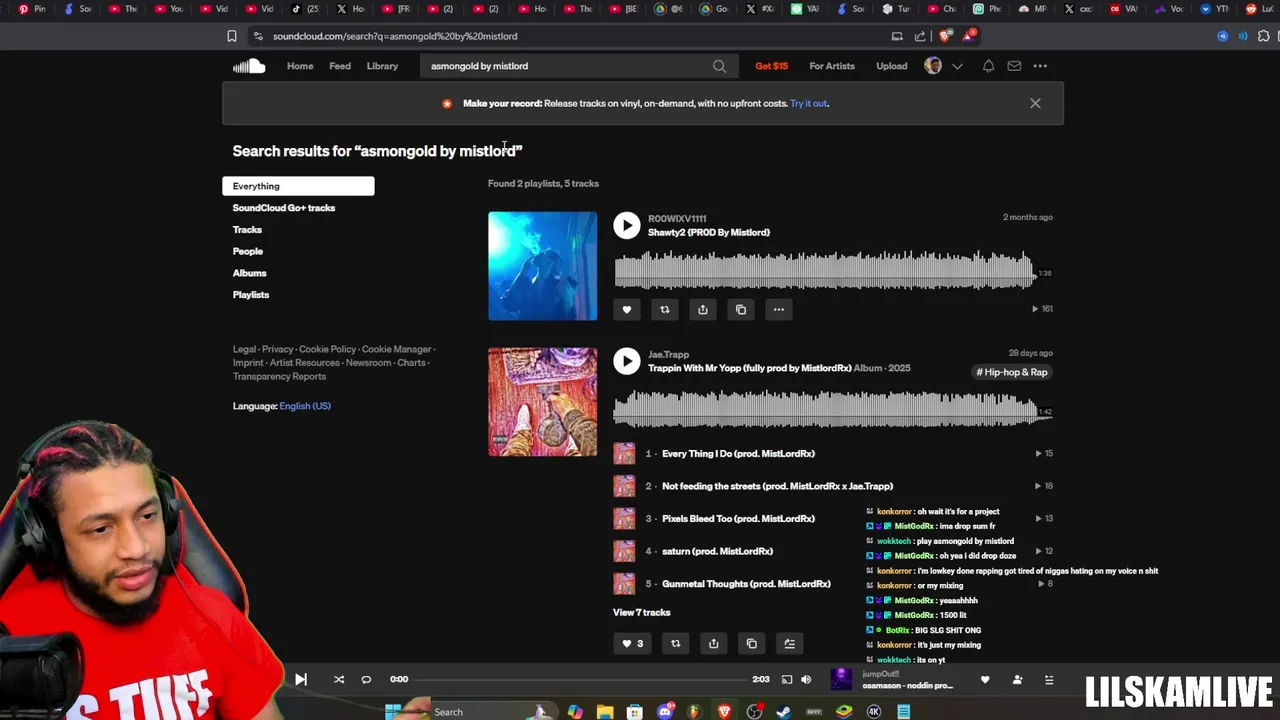
Task: Open Brave Shields icon in address bar
Action: (945, 36)
